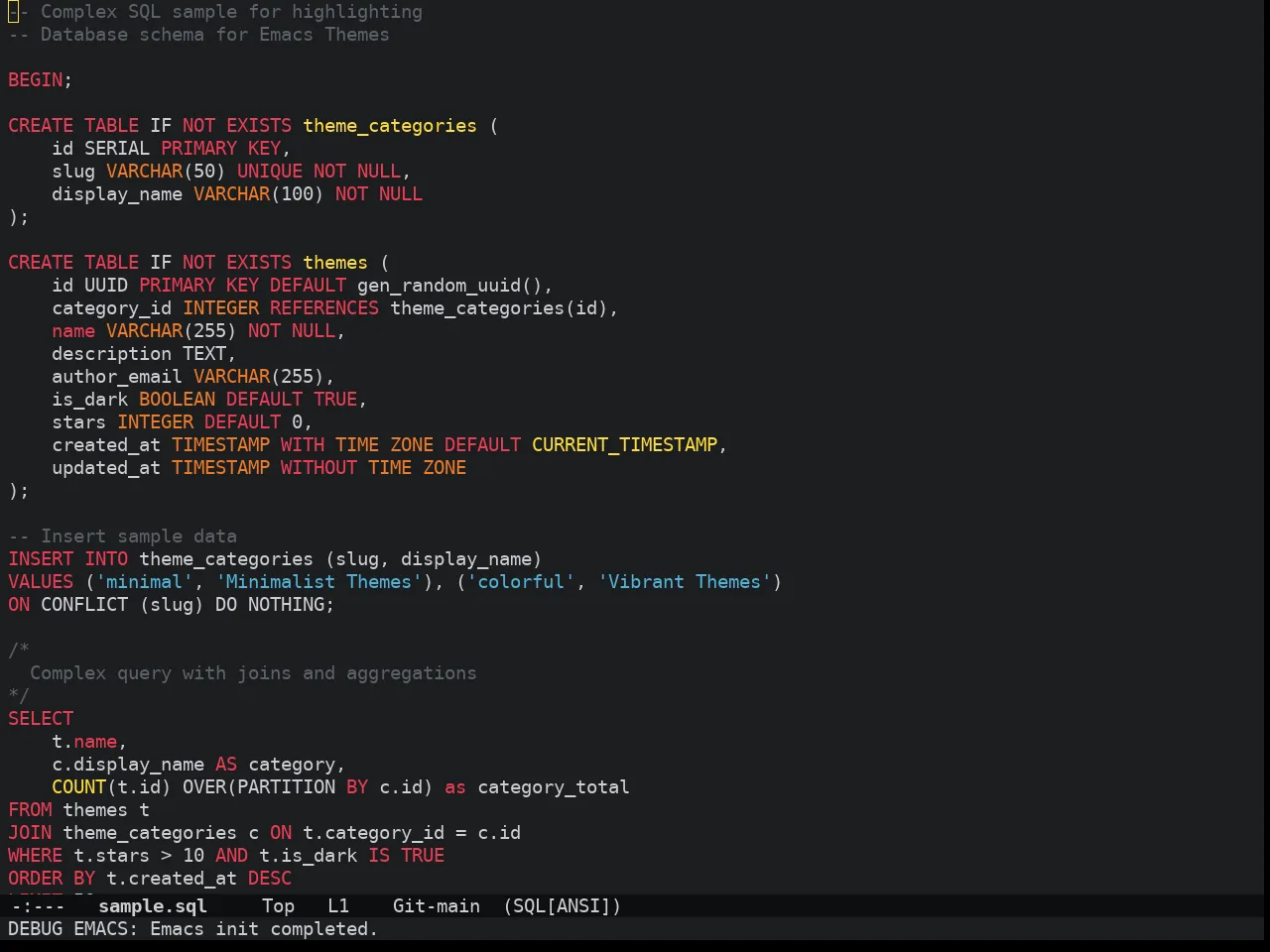Click the display_name column in theme_categories table
1270x952 pixels.
tap(117, 194)
